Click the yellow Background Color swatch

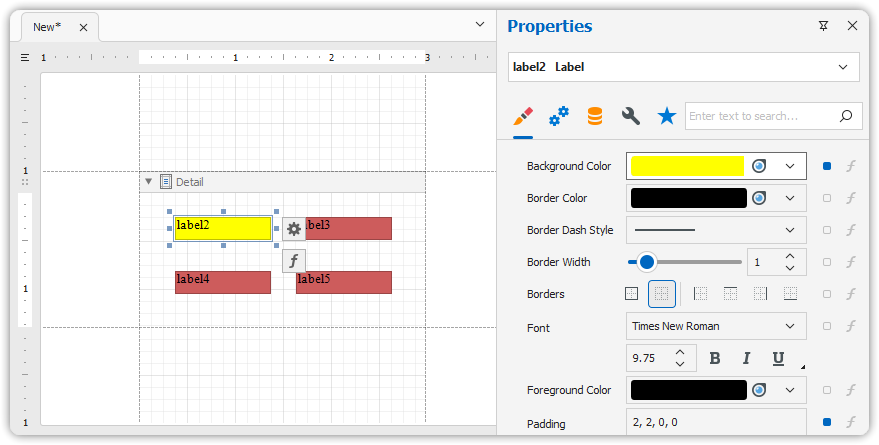688,166
